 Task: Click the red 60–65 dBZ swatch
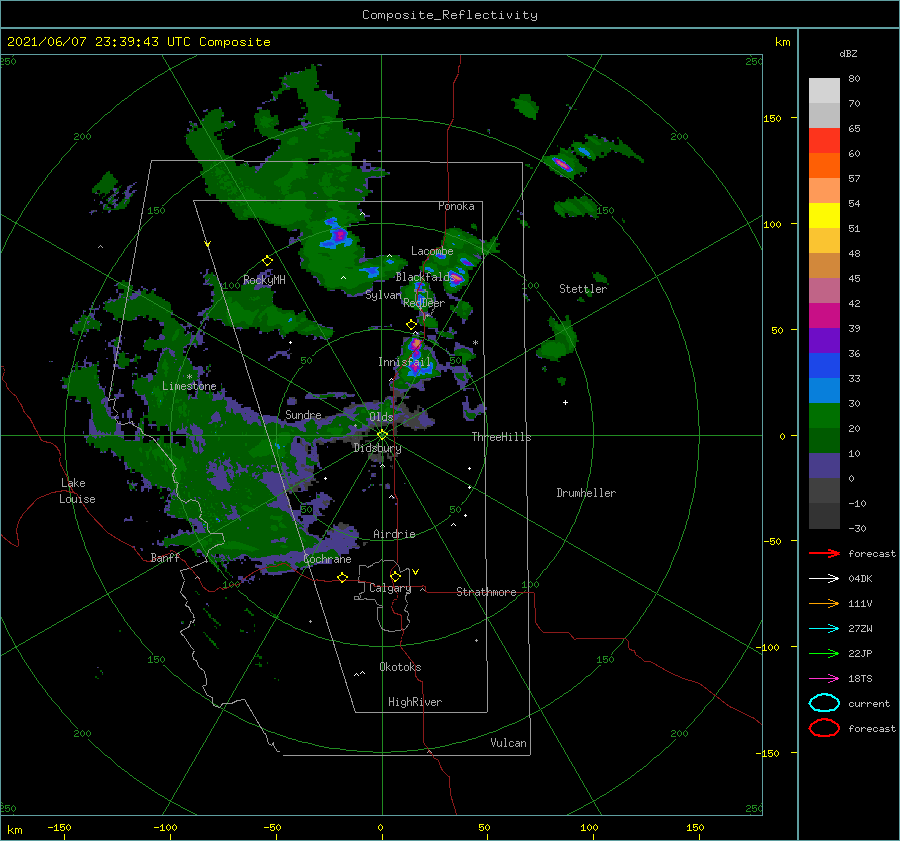tap(824, 141)
